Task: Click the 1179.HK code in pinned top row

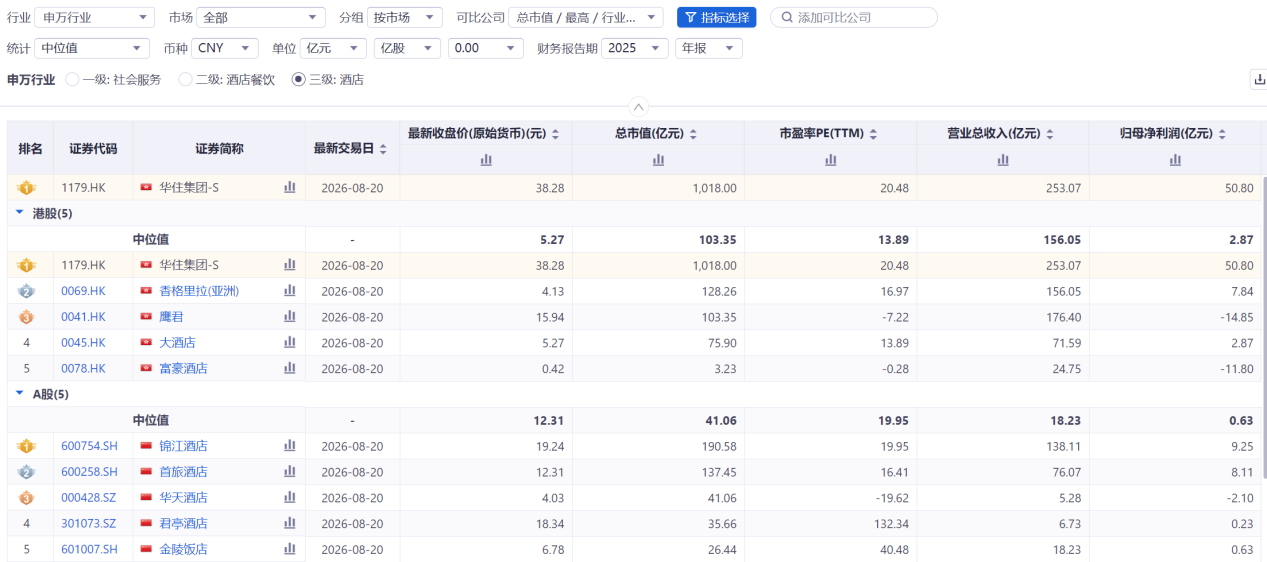Action: coord(83,187)
